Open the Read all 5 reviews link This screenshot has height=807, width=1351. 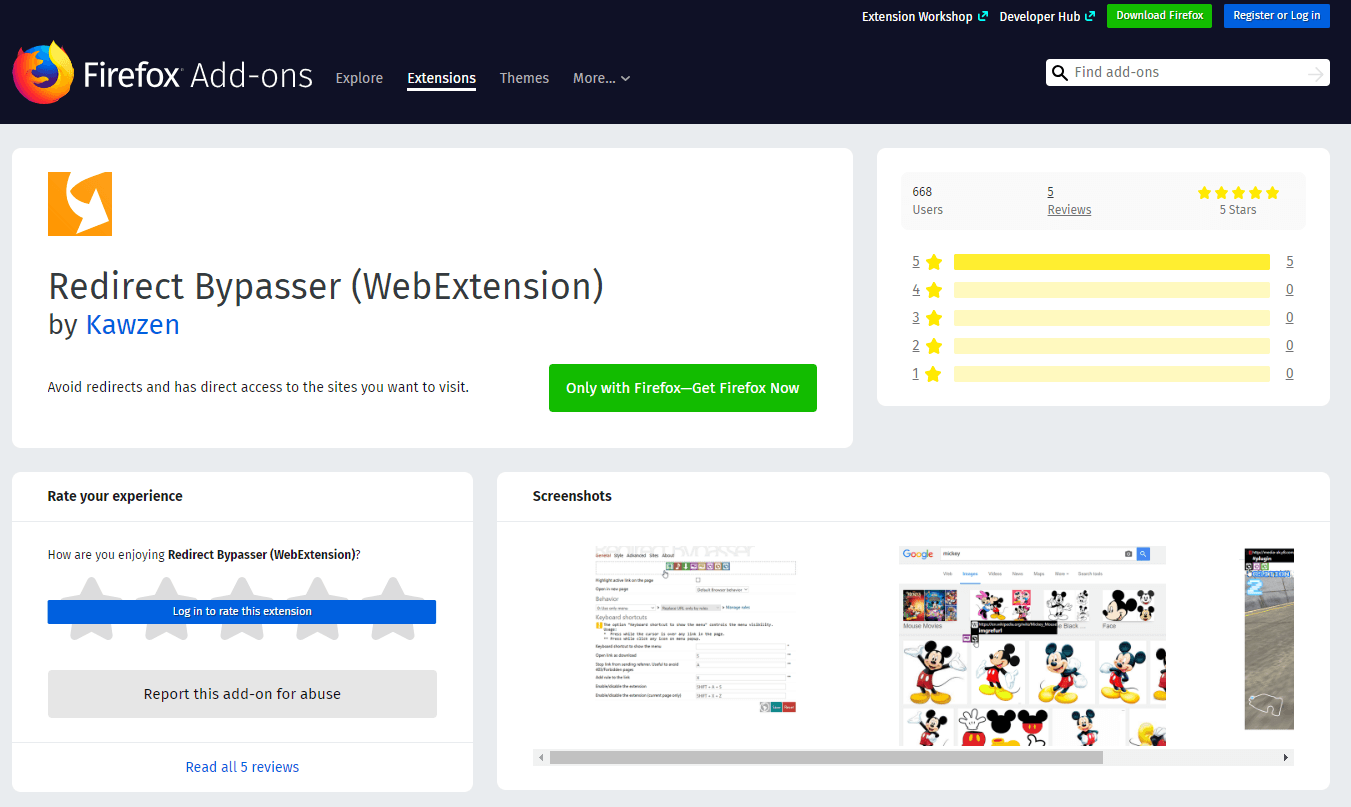click(x=242, y=767)
